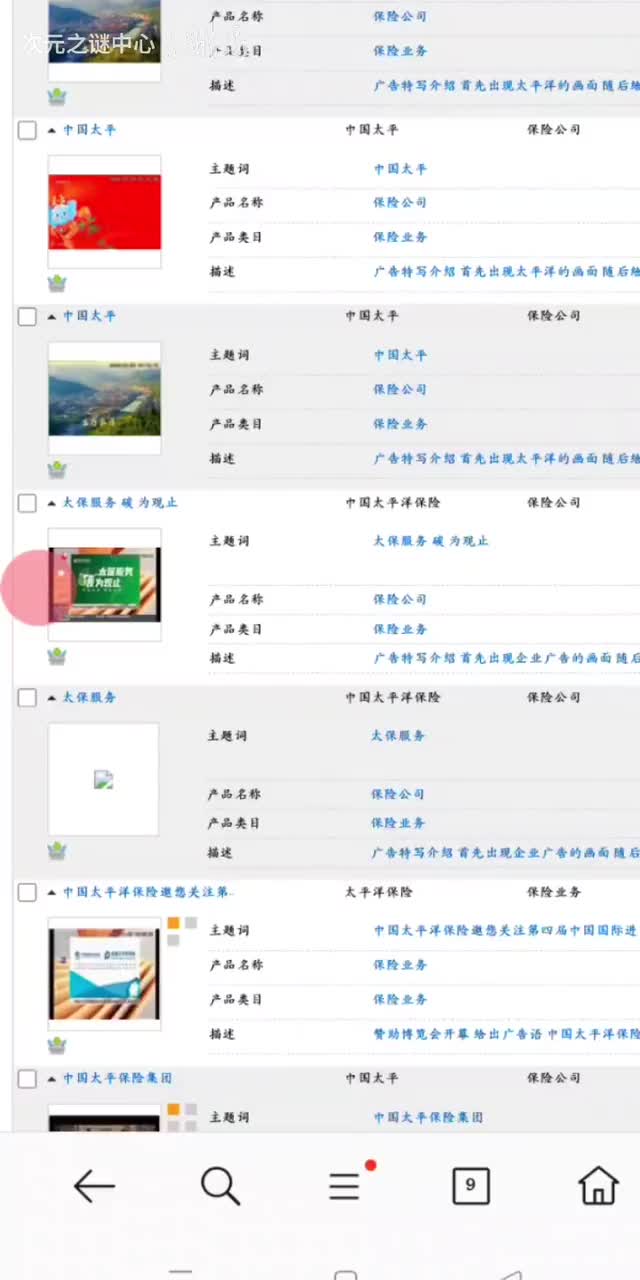
Task: Open 中国太平保险集团 title link
Action: click(117, 1078)
